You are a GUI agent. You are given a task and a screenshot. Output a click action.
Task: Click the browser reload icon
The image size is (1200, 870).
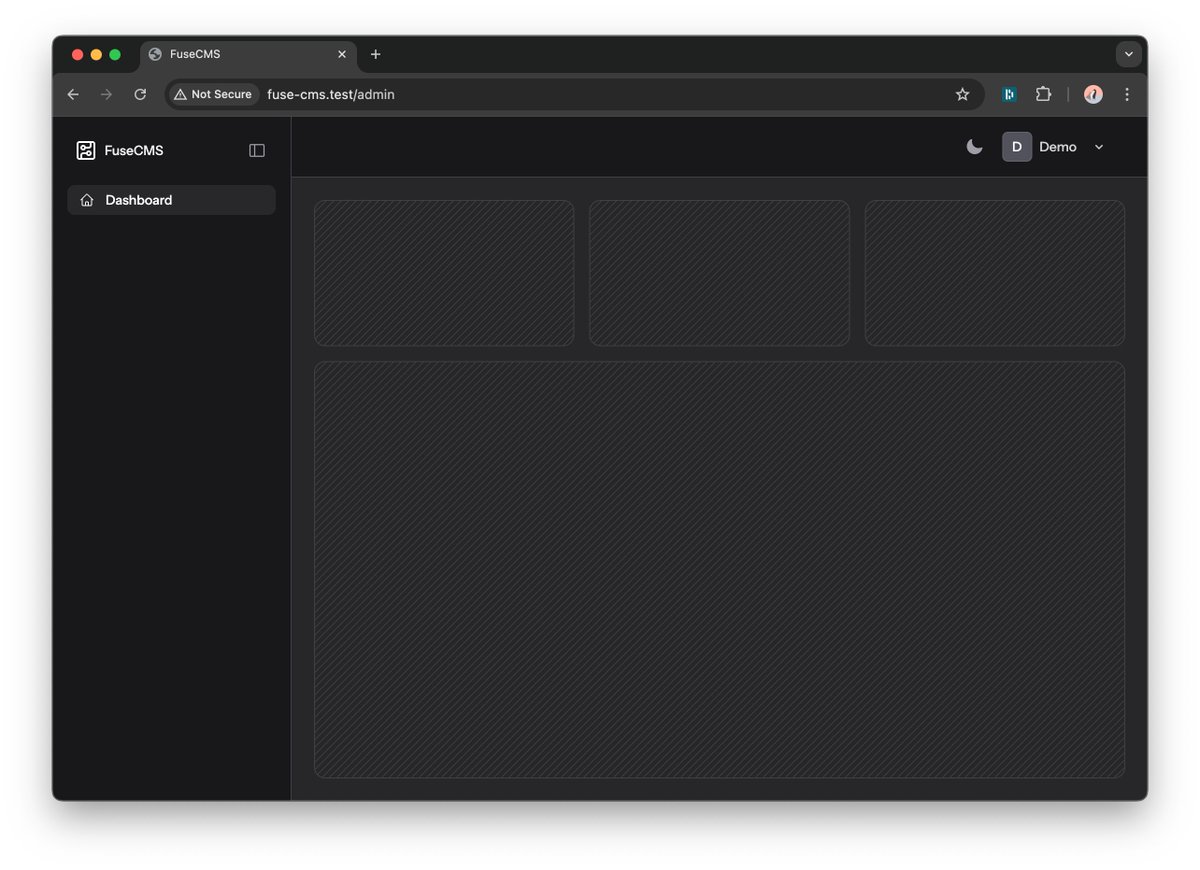pyautogui.click(x=140, y=94)
